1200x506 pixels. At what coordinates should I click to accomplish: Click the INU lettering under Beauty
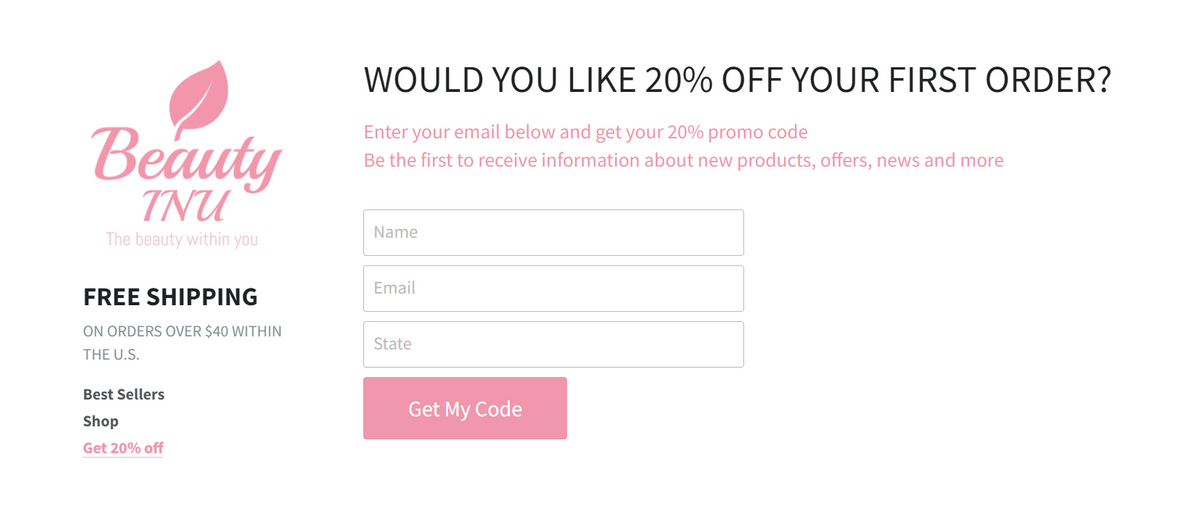(x=183, y=205)
